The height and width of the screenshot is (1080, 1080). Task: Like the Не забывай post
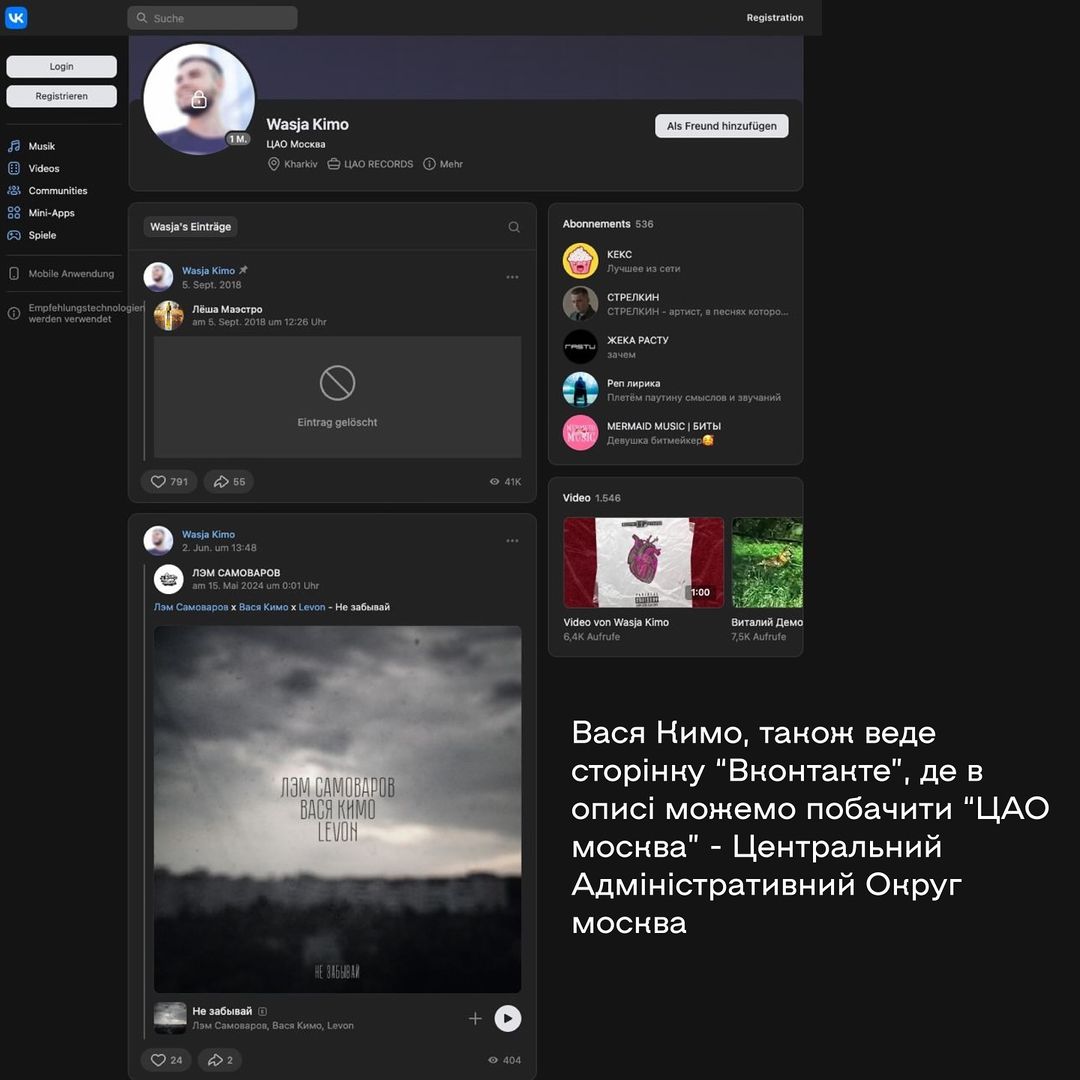click(x=166, y=1060)
